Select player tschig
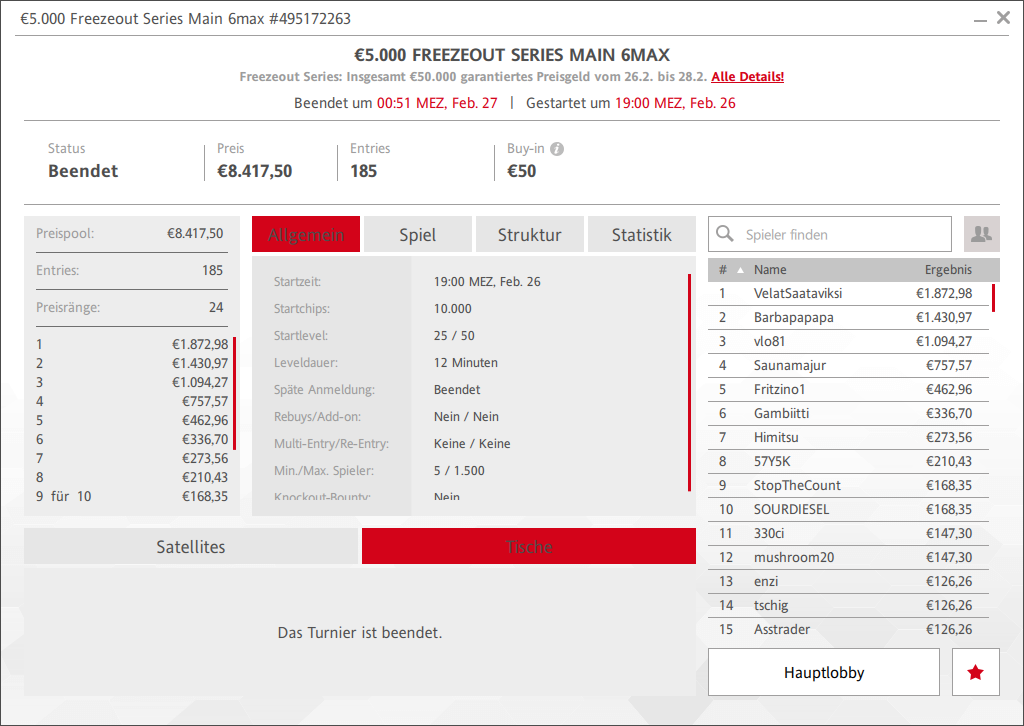This screenshot has height=726, width=1024. pos(848,605)
